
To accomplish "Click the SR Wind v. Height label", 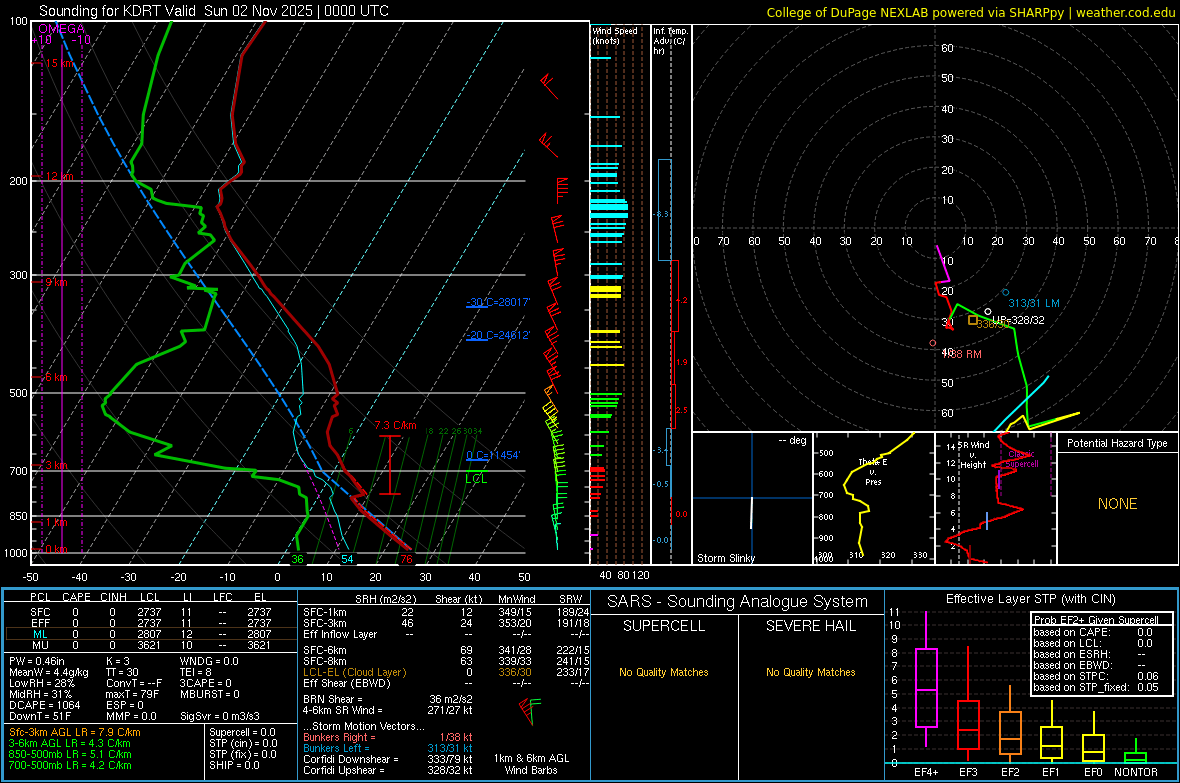I will coord(974,455).
